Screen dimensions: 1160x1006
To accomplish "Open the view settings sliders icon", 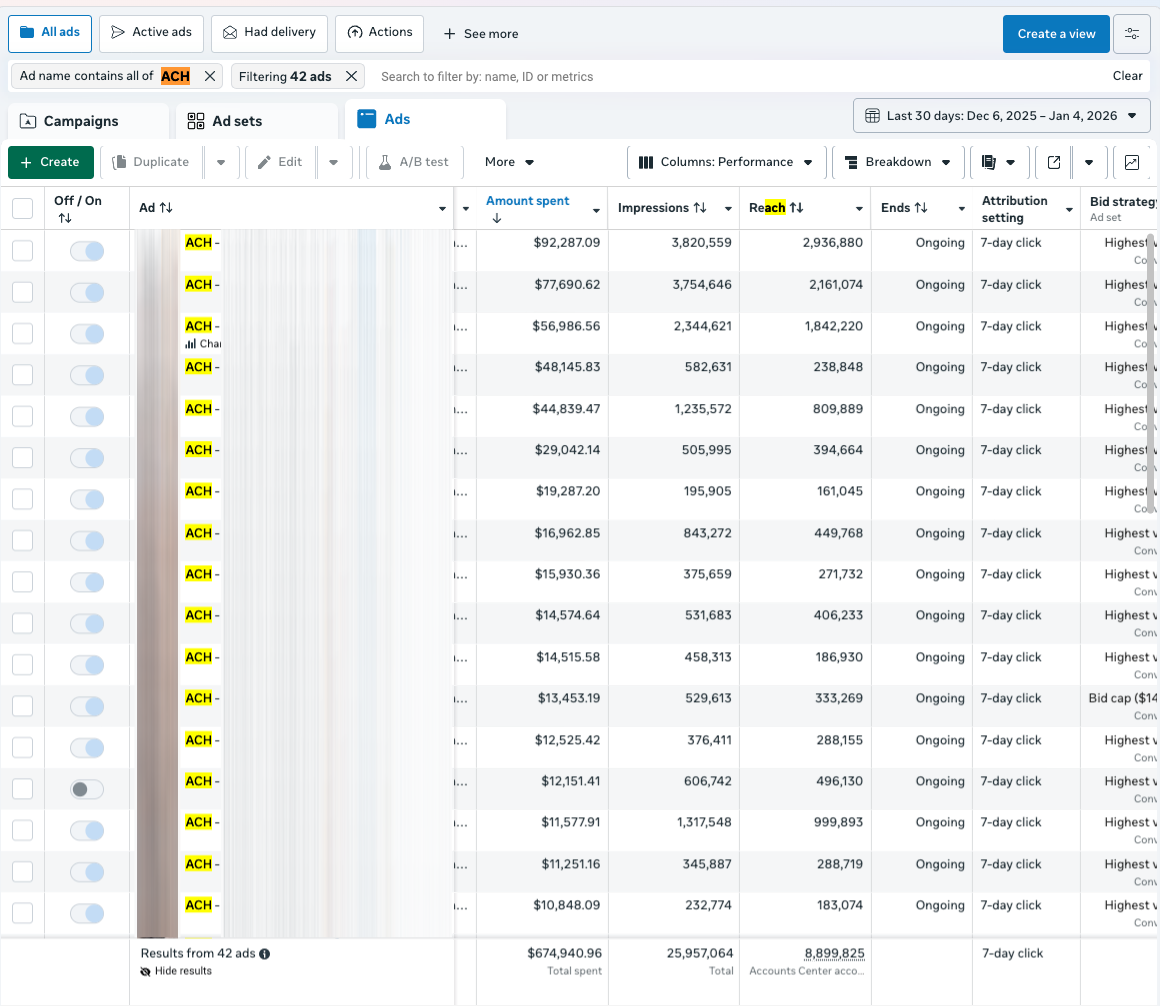I will coord(1131,33).
